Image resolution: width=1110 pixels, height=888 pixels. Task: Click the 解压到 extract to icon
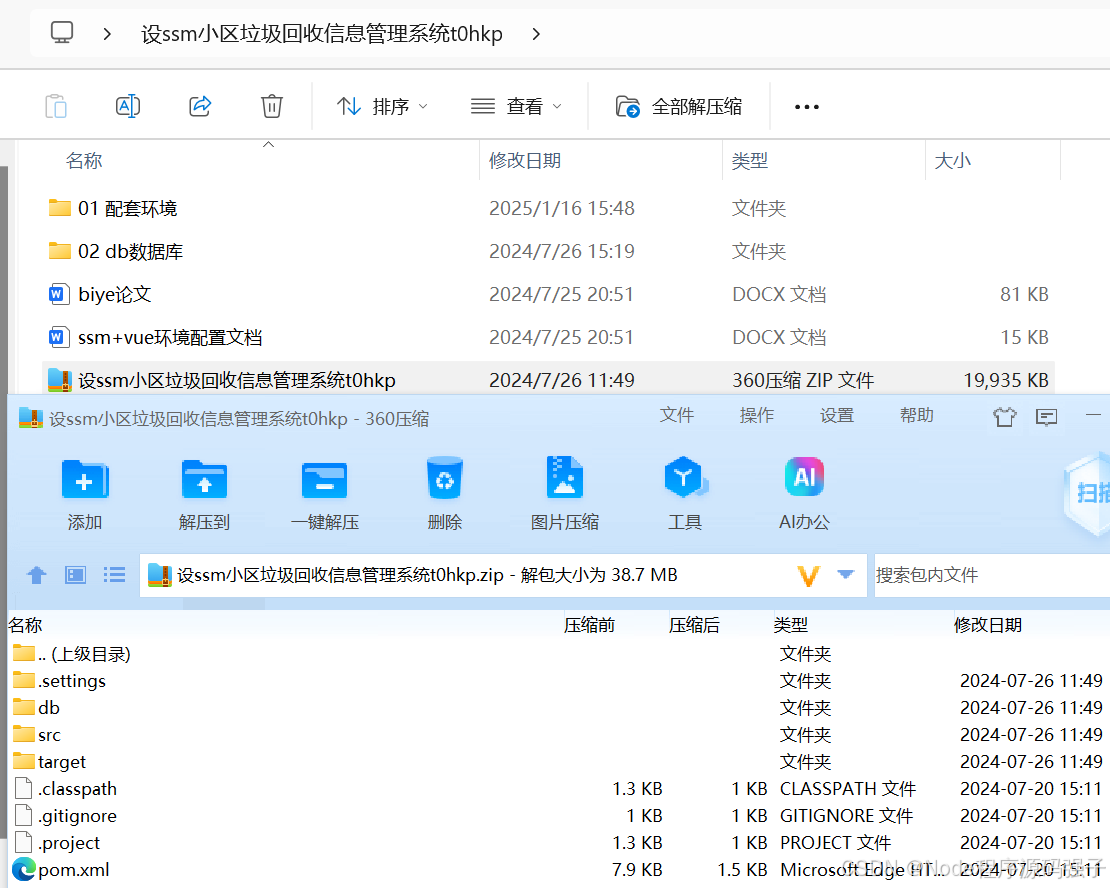point(205,494)
